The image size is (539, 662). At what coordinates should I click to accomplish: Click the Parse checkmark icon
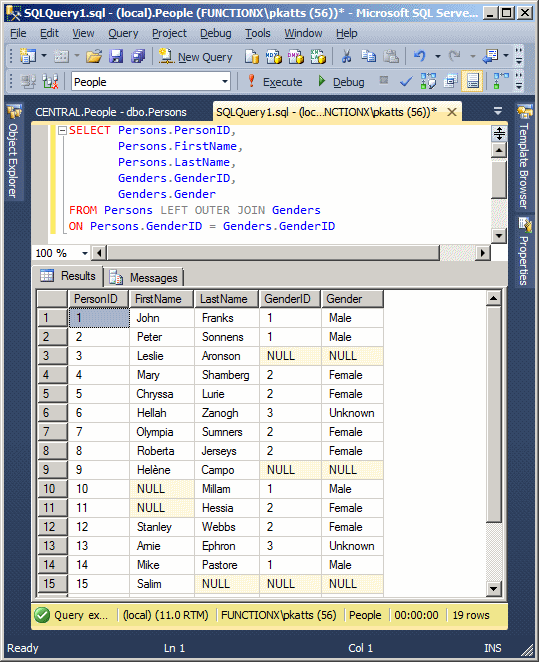click(x=406, y=81)
